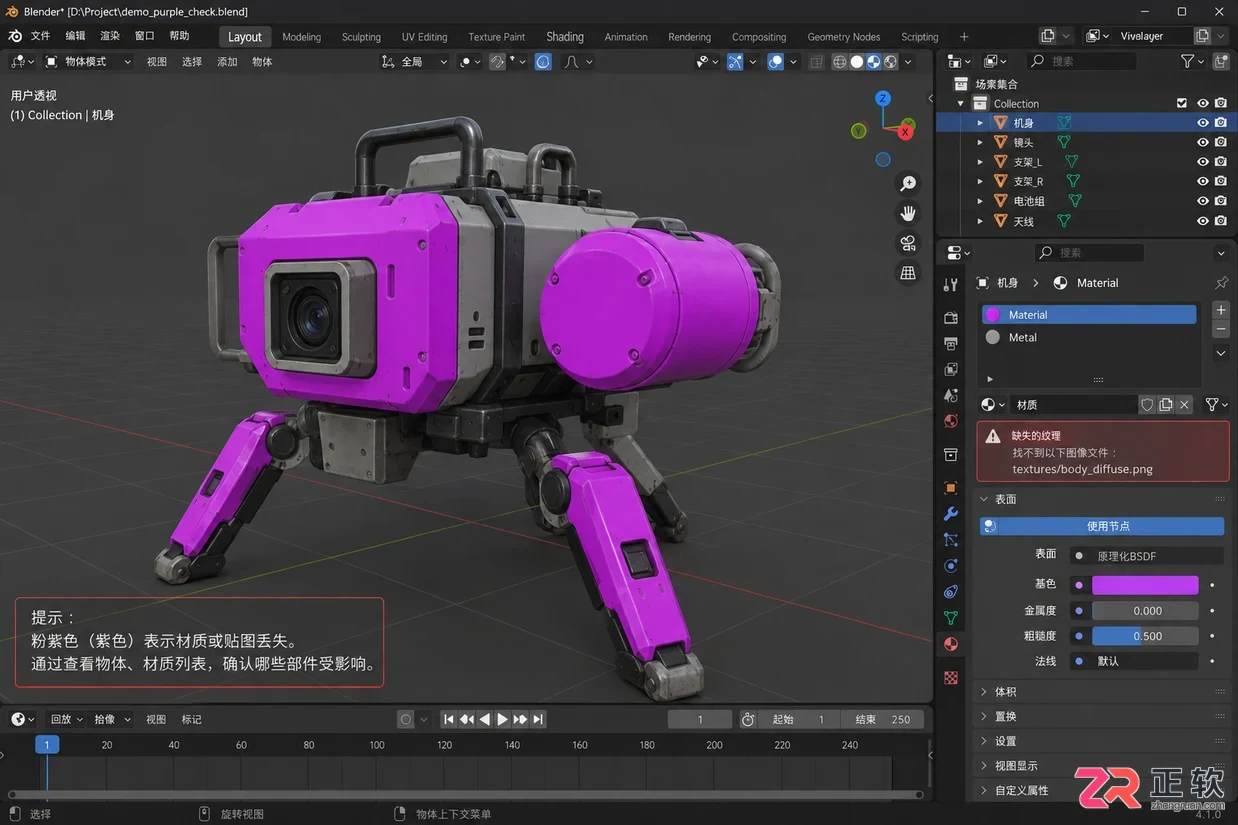Select the Metal material slot
The image size is (1238, 825).
click(1089, 337)
